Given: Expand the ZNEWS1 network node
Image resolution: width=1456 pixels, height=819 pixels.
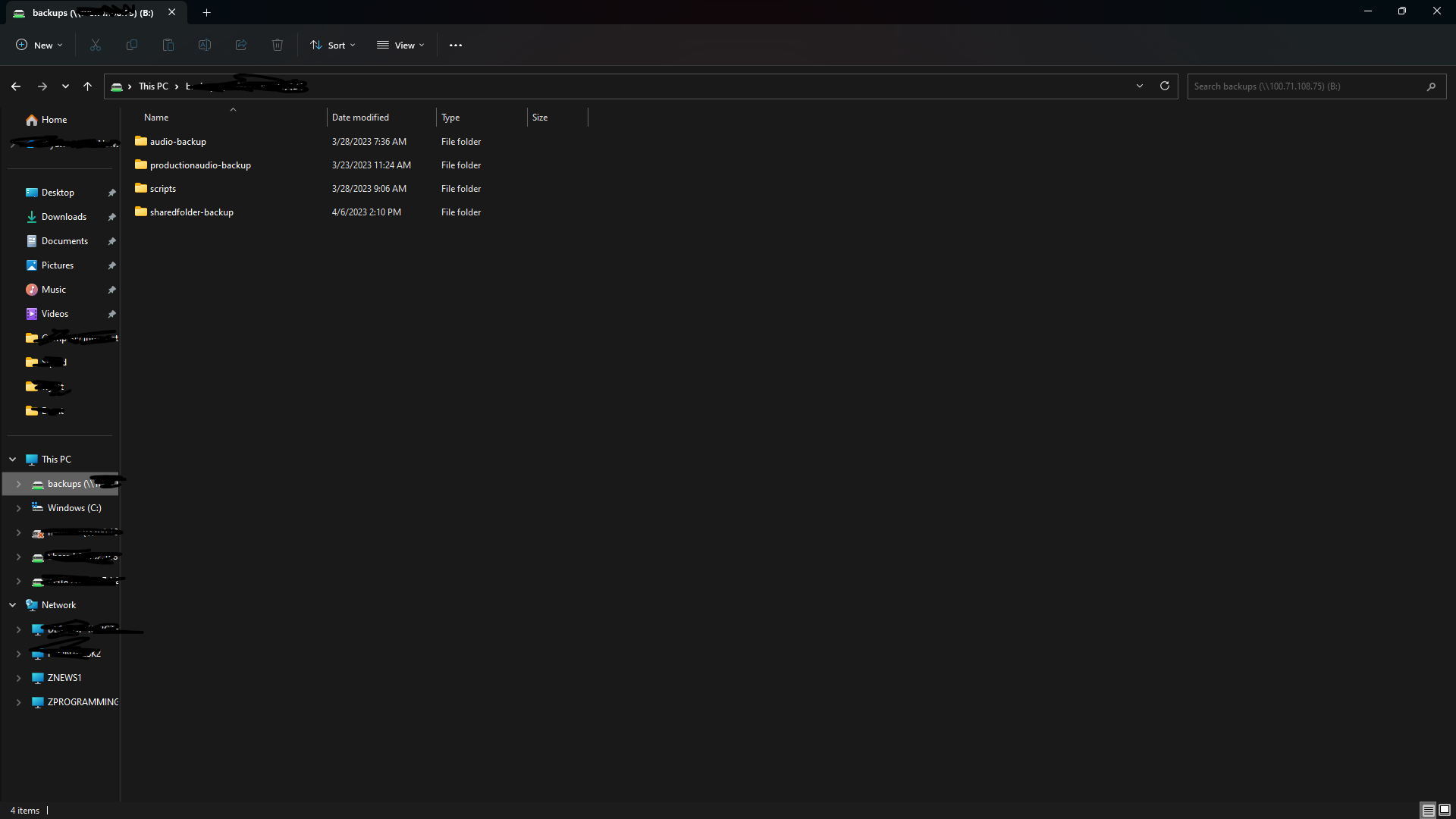Looking at the screenshot, I should coord(18,678).
